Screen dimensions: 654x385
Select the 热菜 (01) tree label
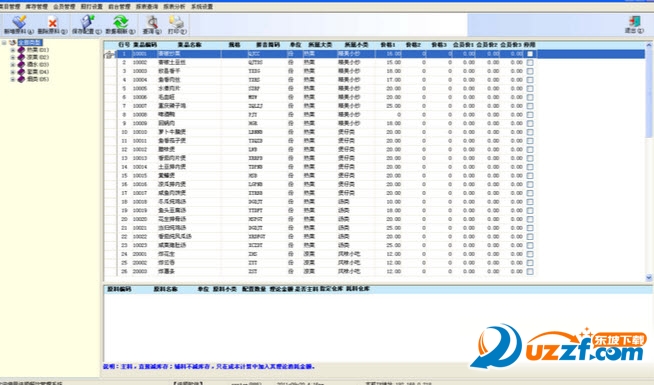coord(38,50)
